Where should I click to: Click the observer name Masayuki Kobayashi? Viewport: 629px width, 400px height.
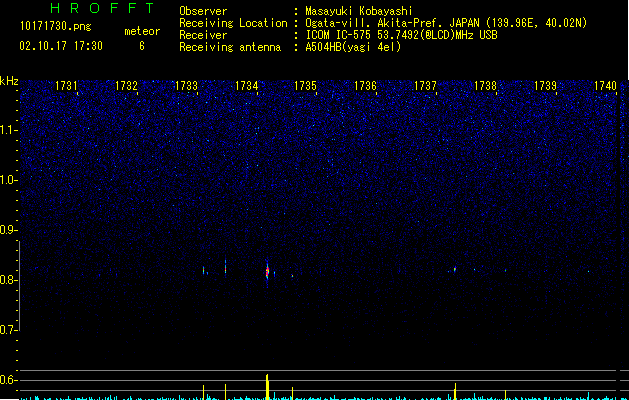[359, 11]
